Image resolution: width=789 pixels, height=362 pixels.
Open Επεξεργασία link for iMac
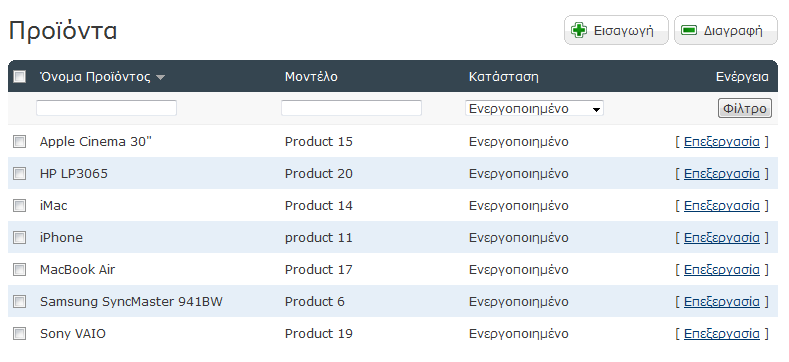pos(722,205)
